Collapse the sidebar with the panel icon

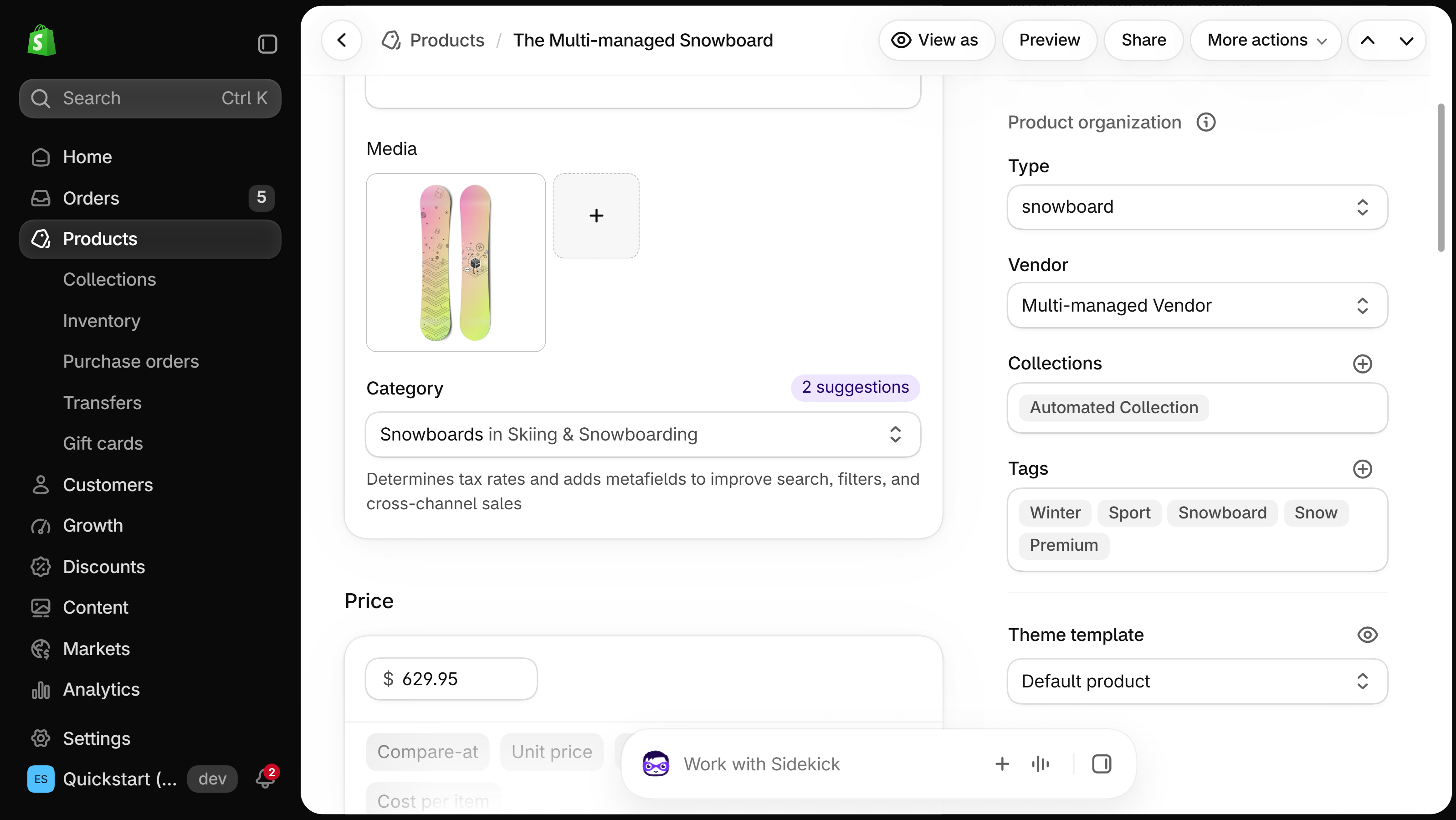click(x=267, y=44)
